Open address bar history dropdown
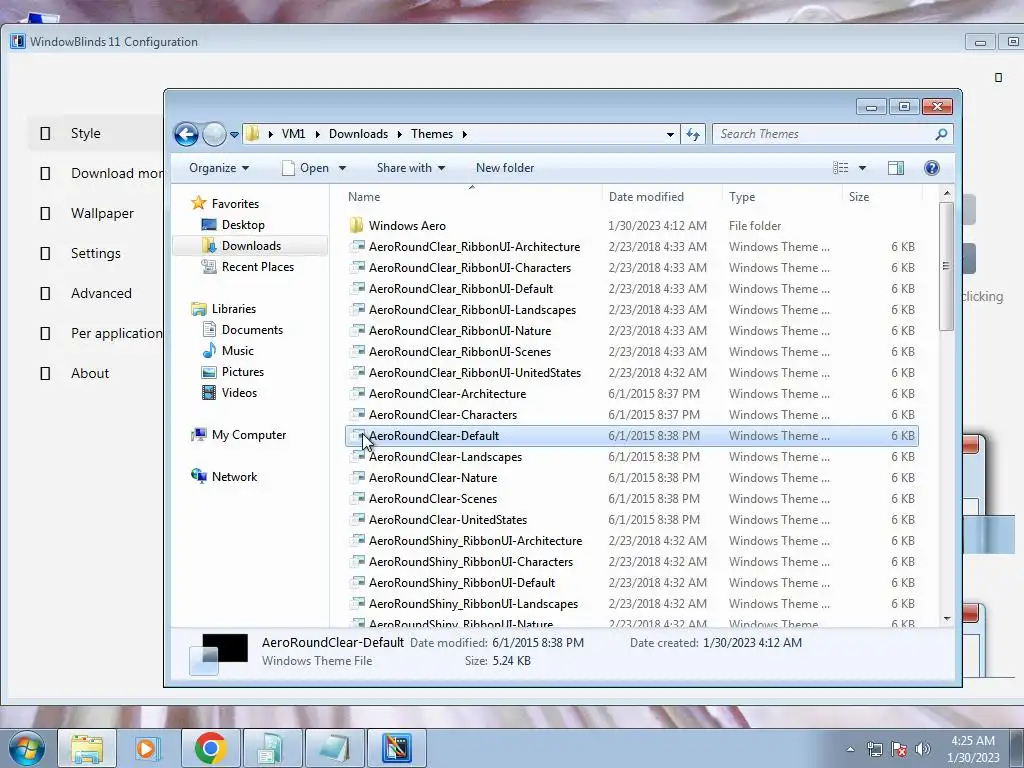This screenshot has height=768, width=1024. (x=670, y=135)
